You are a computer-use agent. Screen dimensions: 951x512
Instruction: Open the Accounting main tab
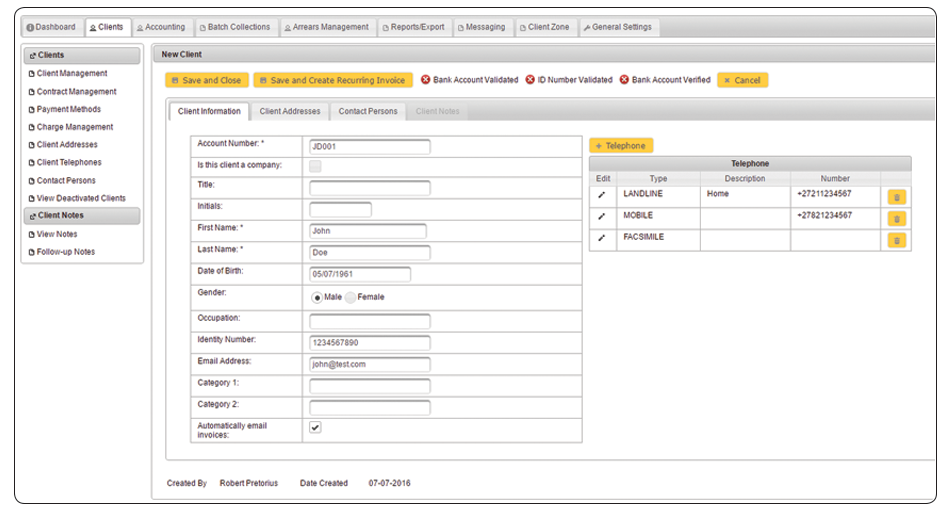[159, 27]
